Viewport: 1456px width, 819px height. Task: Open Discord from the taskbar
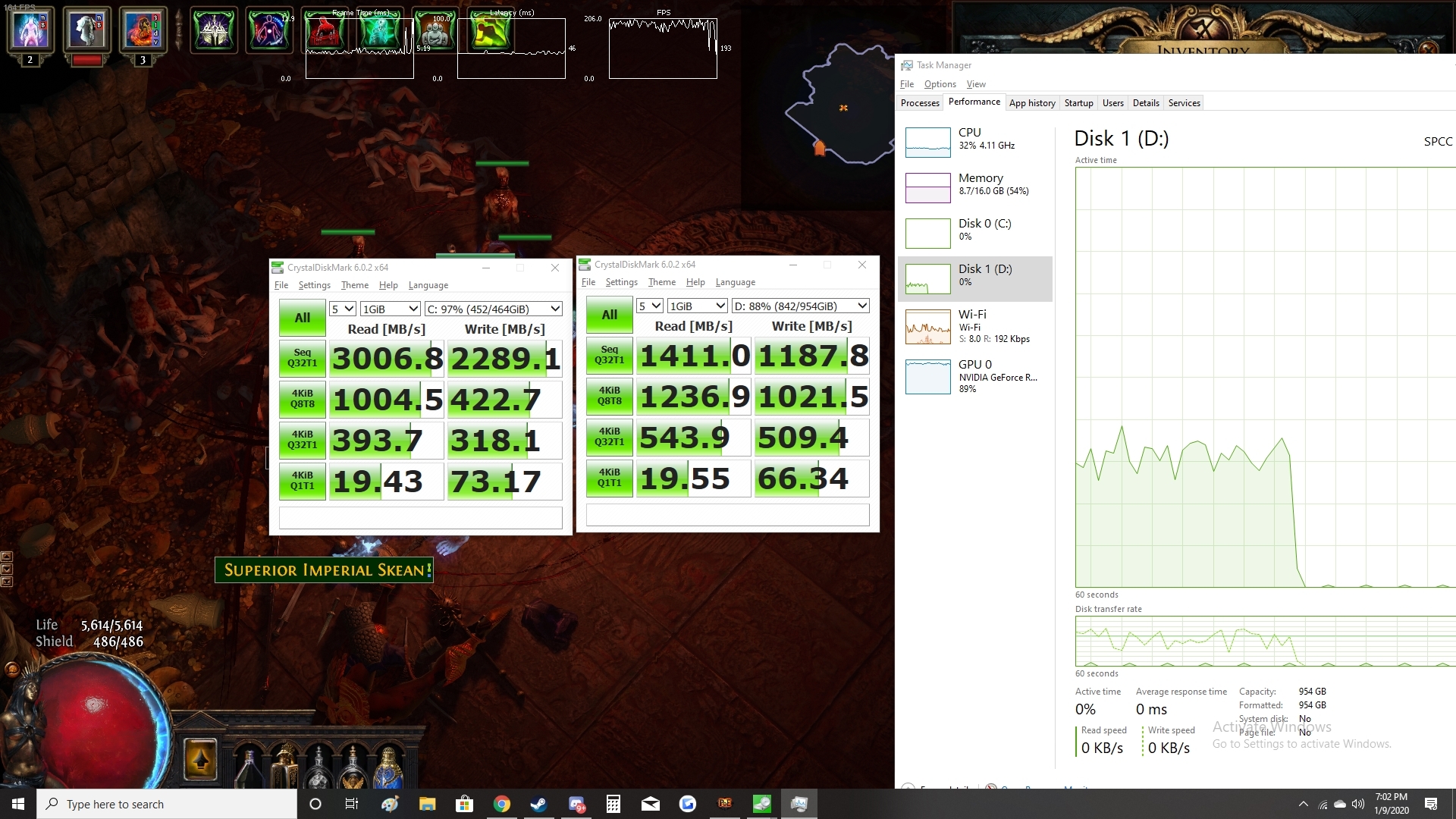pos(576,804)
